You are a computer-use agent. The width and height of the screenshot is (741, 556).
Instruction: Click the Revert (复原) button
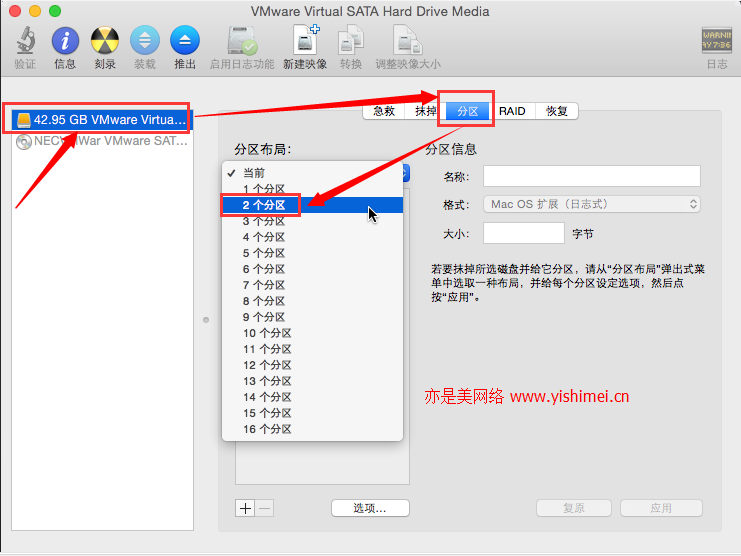[574, 508]
